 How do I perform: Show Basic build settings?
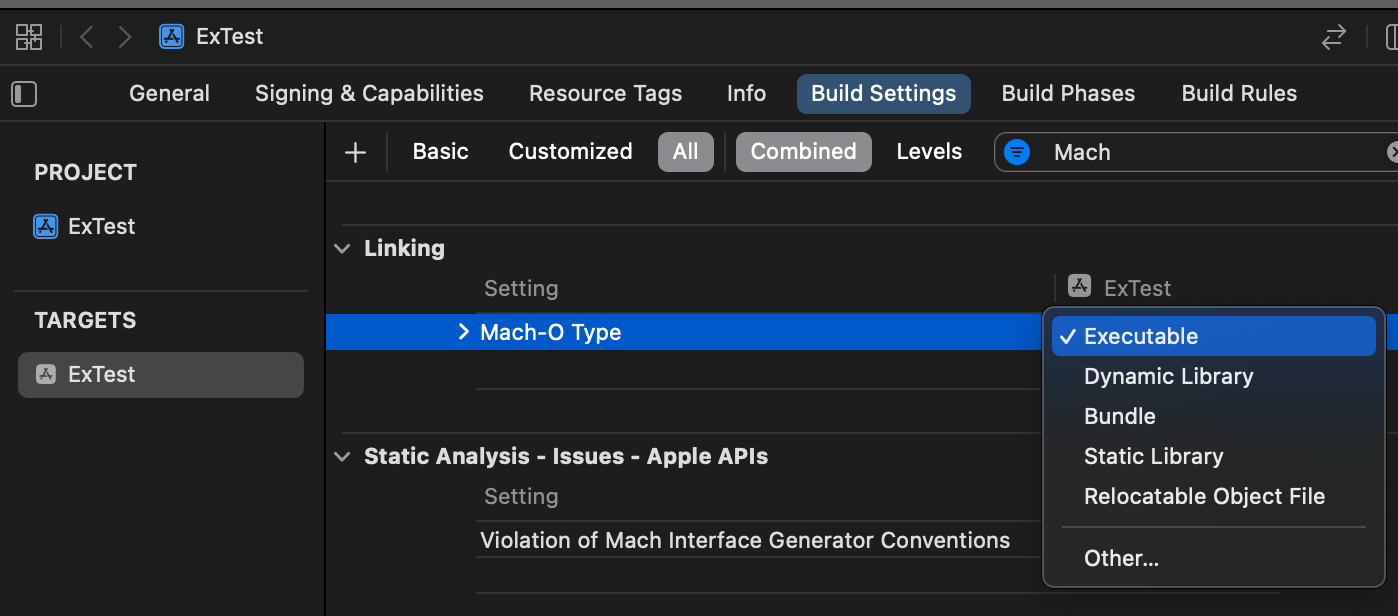tap(440, 152)
